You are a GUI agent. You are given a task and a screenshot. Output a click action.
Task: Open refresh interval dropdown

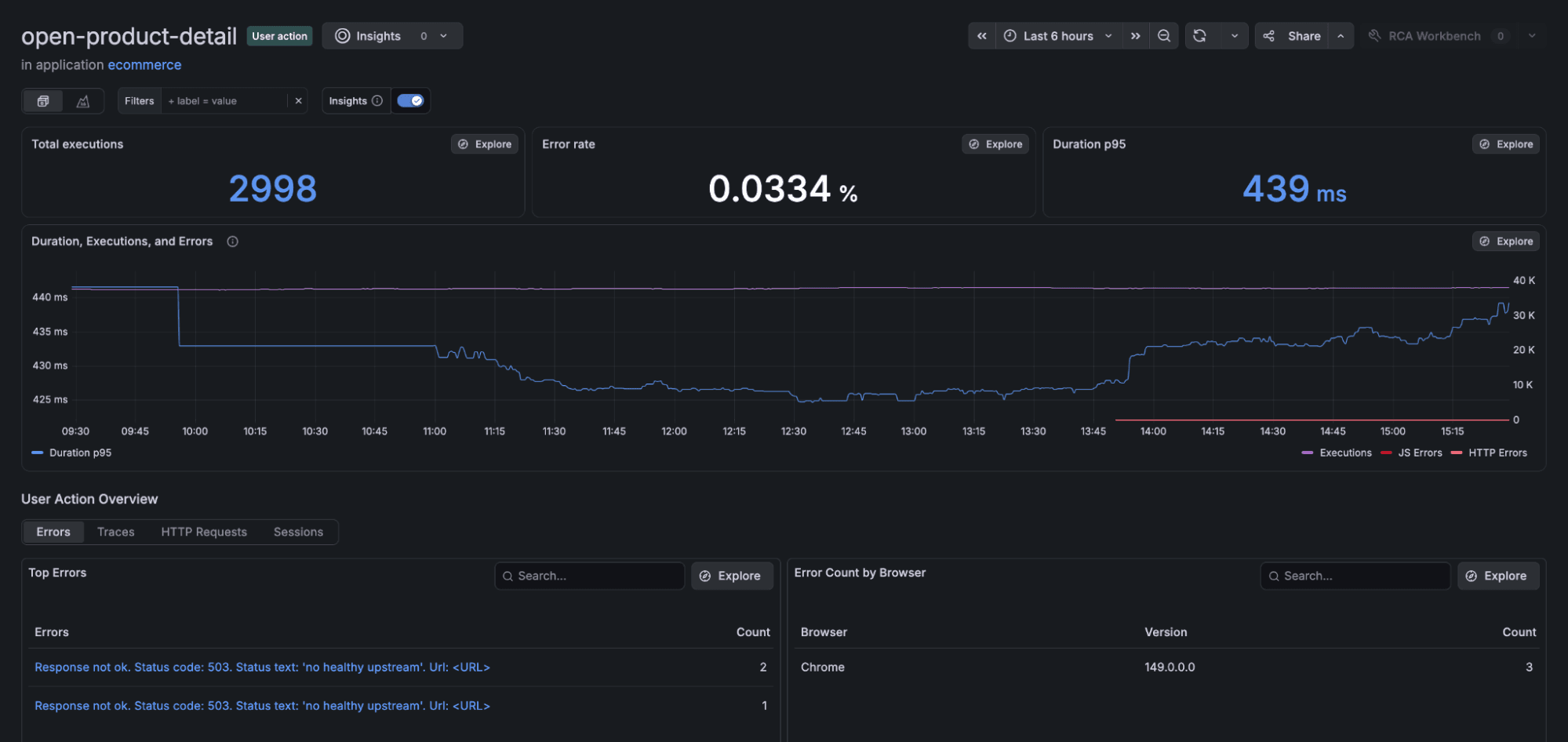point(1234,36)
